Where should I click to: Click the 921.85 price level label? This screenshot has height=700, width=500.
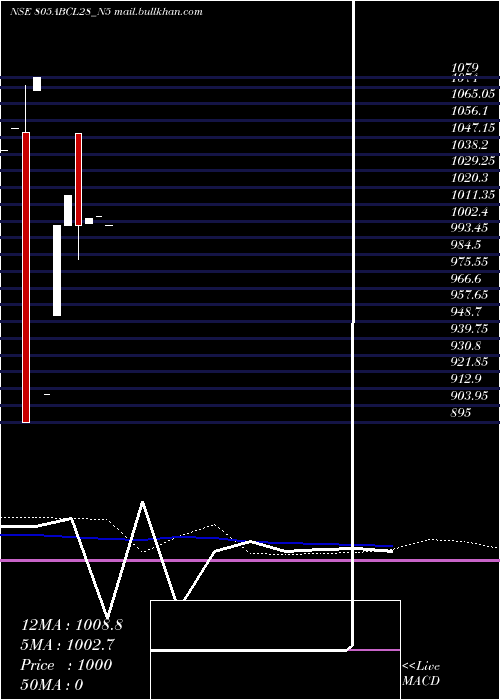point(469,362)
